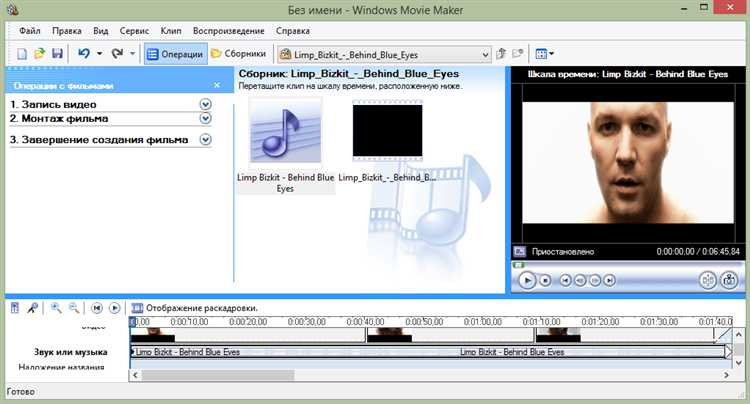Viewport: 750px width, 404px height.
Task: Open the Limp_Bizkit collection combo box
Action: coord(384,55)
